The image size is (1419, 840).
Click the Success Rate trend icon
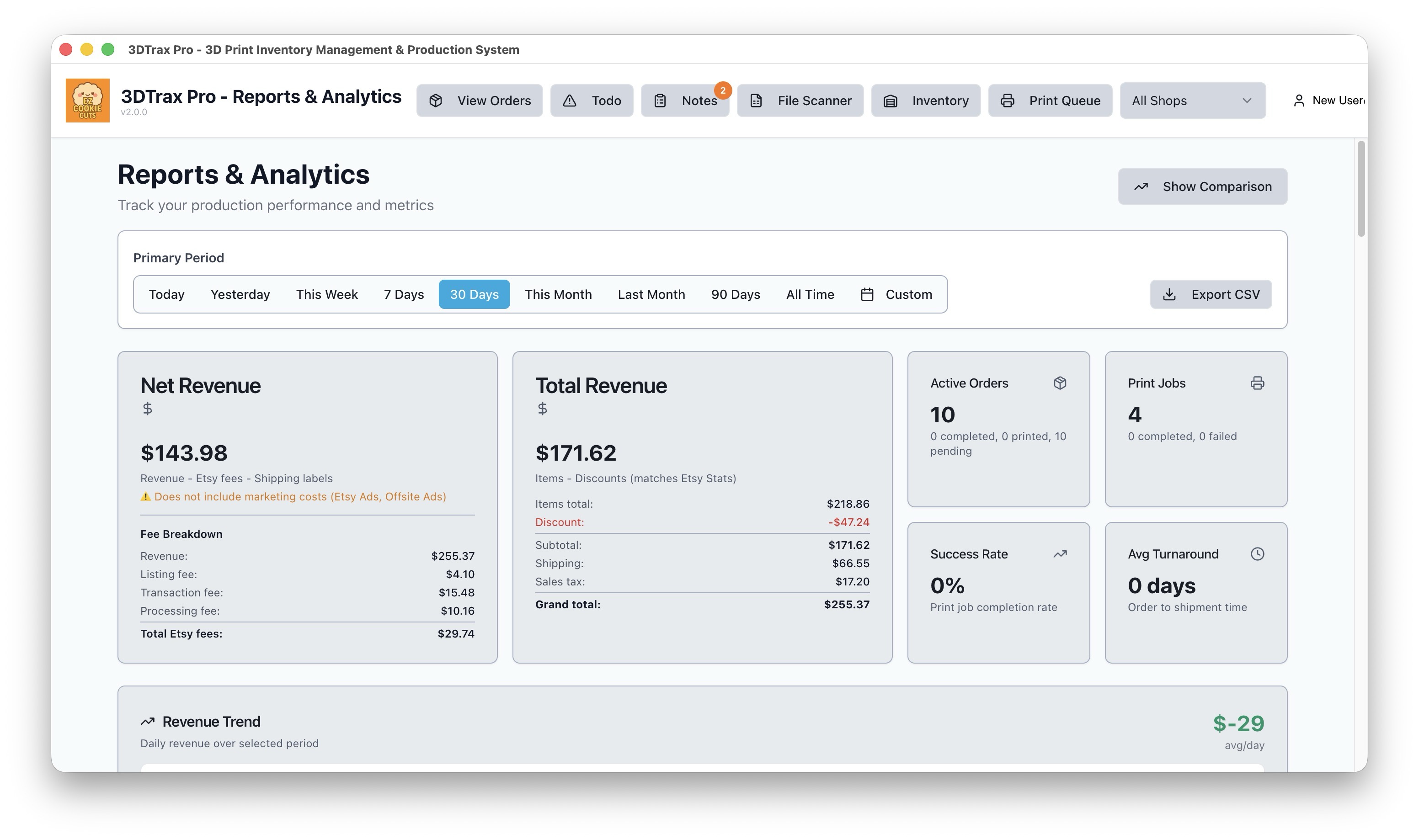pyautogui.click(x=1060, y=554)
